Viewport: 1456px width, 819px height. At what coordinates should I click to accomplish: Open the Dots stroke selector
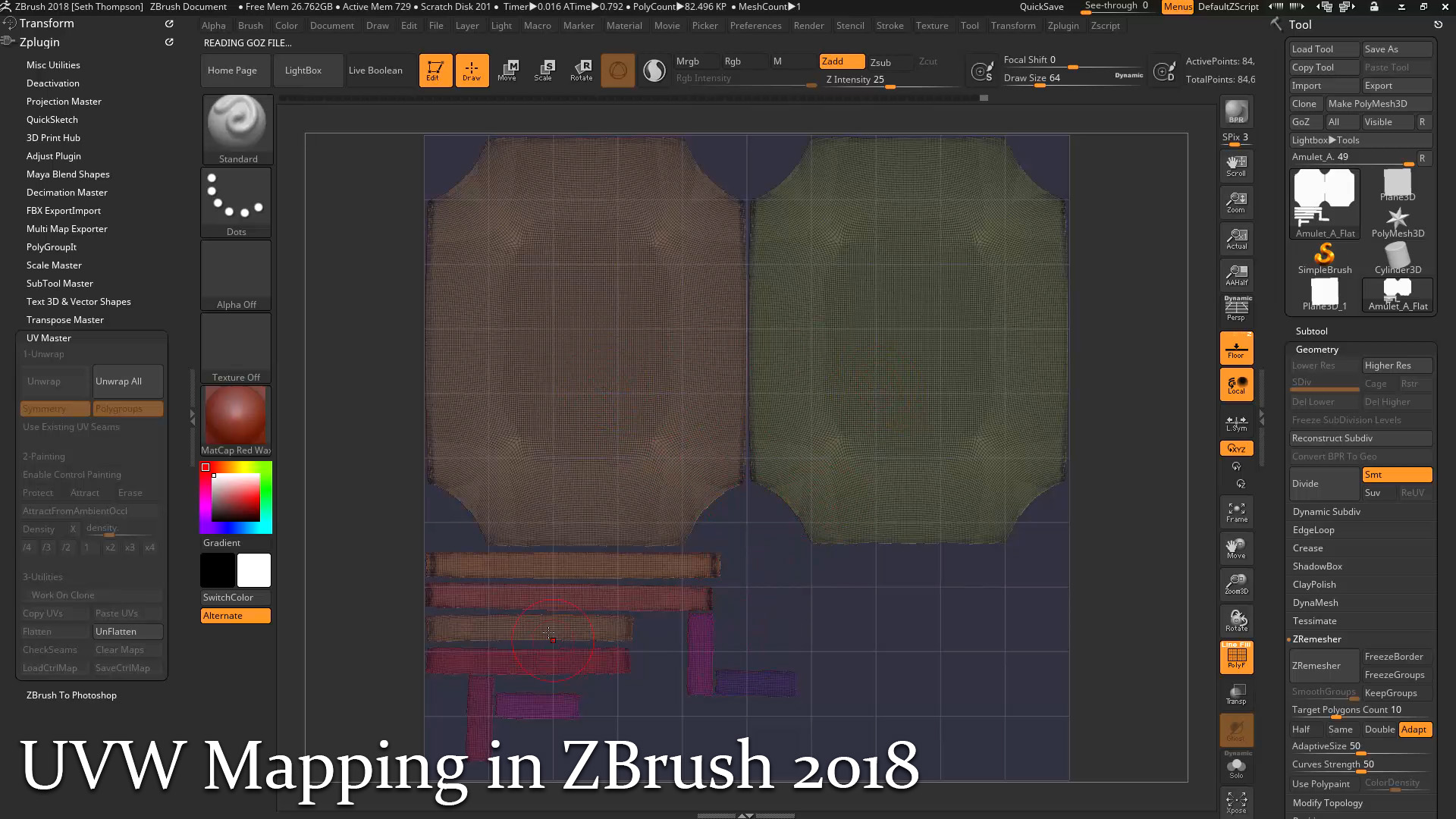point(237,202)
